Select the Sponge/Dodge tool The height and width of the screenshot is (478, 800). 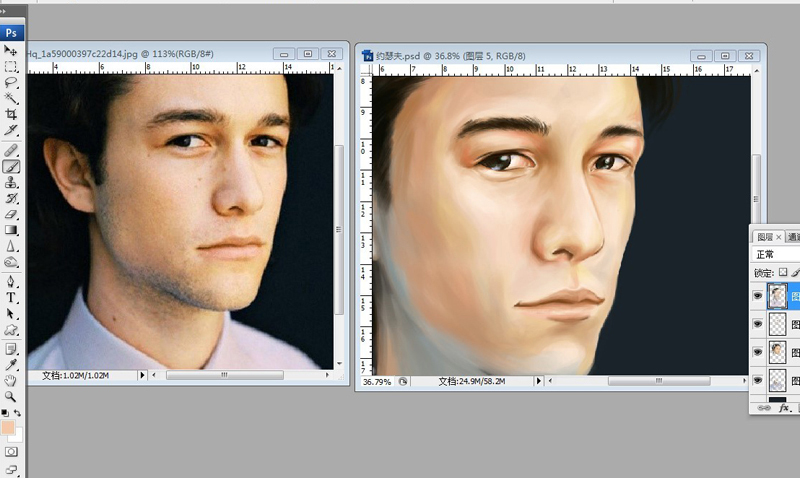(x=10, y=262)
